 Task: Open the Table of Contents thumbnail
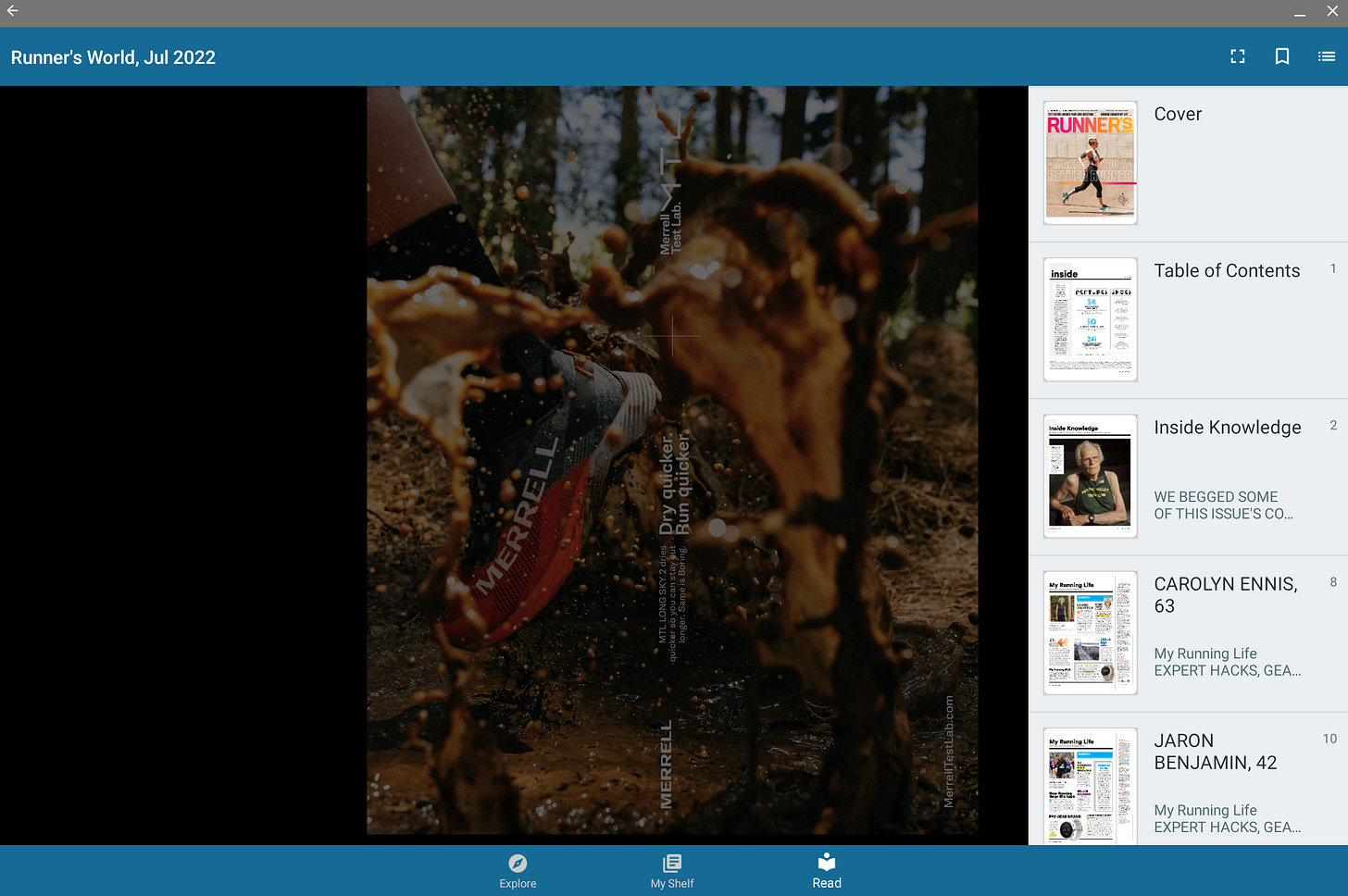1090,319
